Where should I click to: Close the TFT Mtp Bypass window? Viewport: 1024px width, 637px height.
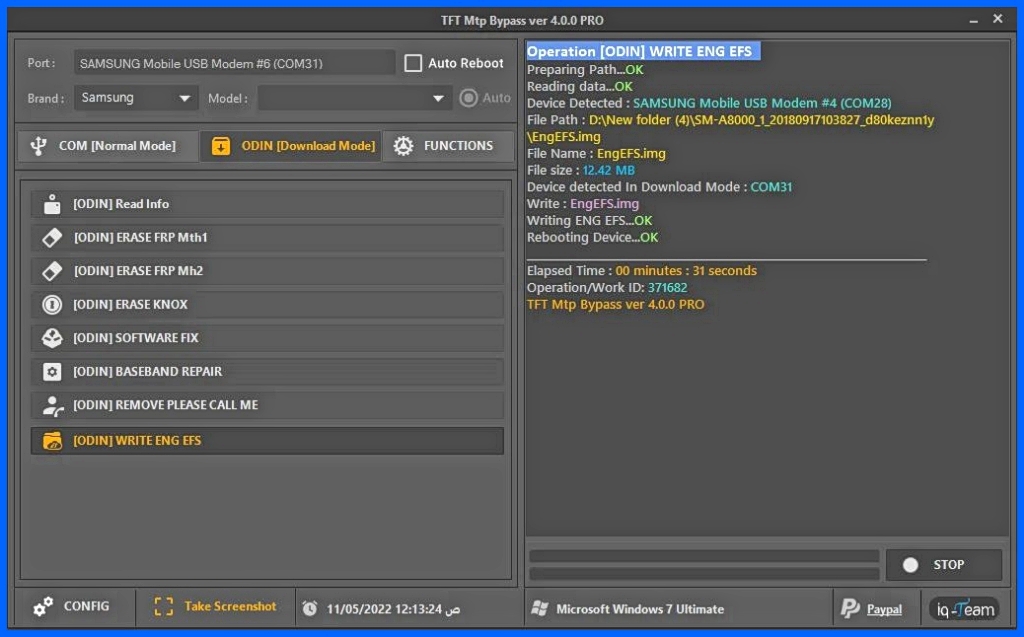coord(998,20)
